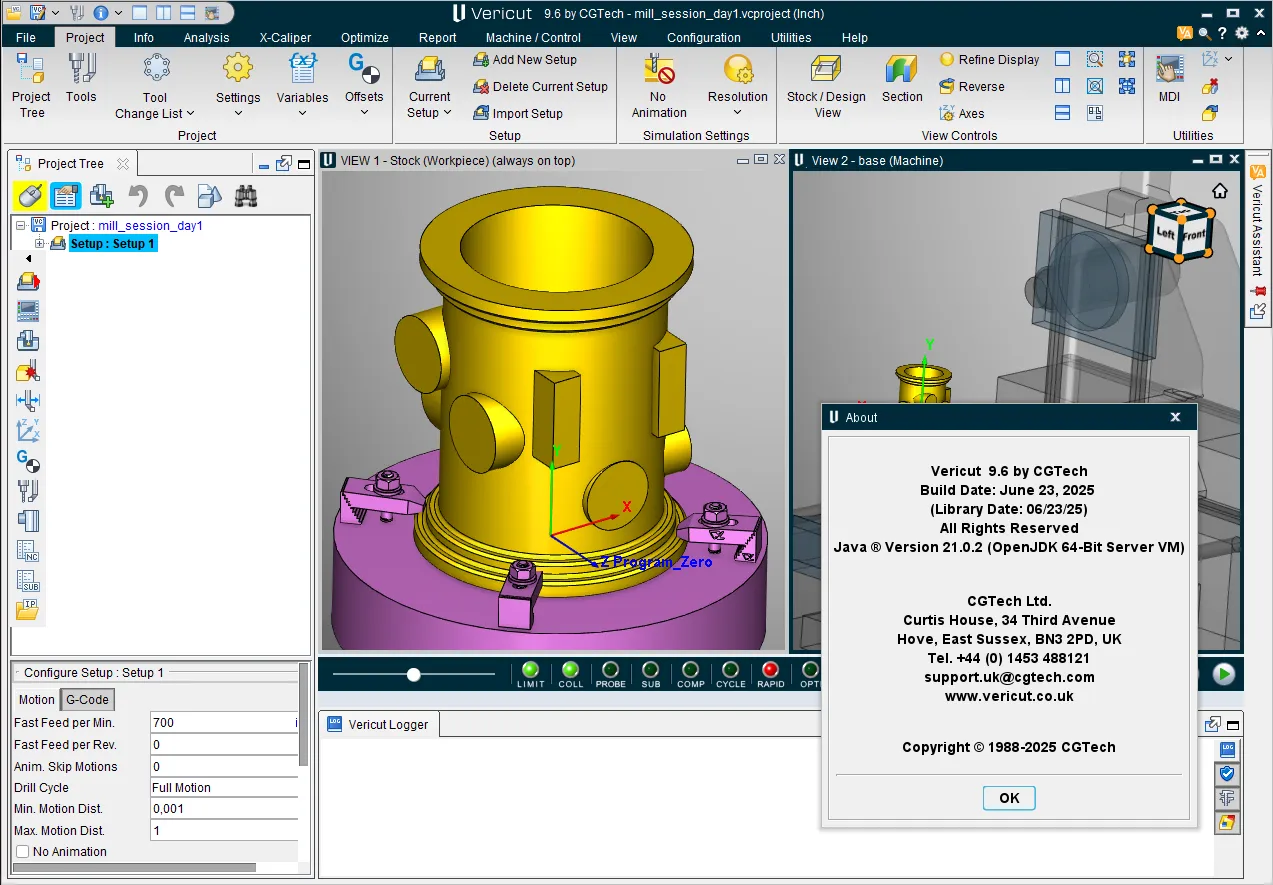
Task: Click Delete Current Setup
Action: pyautogui.click(x=540, y=87)
